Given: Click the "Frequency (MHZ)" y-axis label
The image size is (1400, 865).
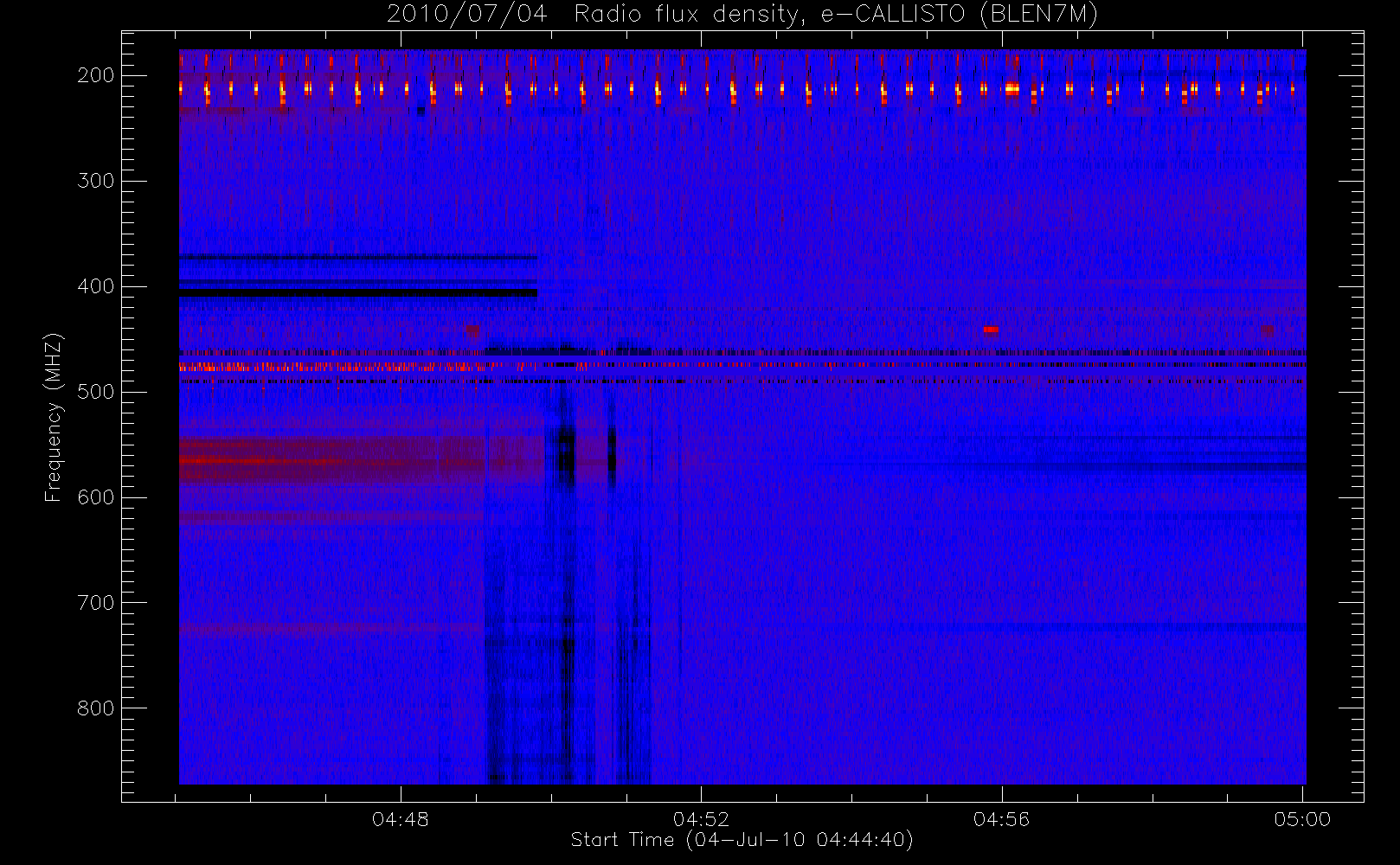Looking at the screenshot, I should click(x=54, y=417).
